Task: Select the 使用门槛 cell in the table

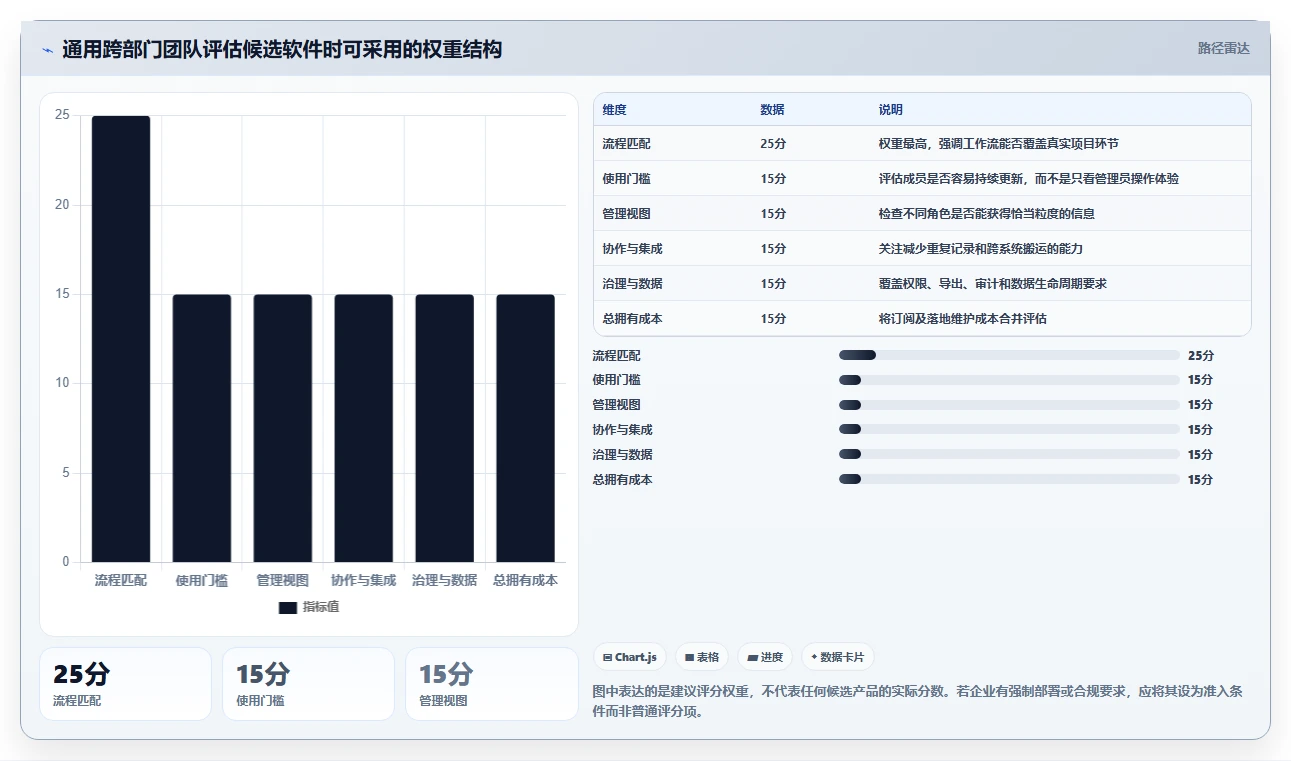Action: click(x=626, y=179)
